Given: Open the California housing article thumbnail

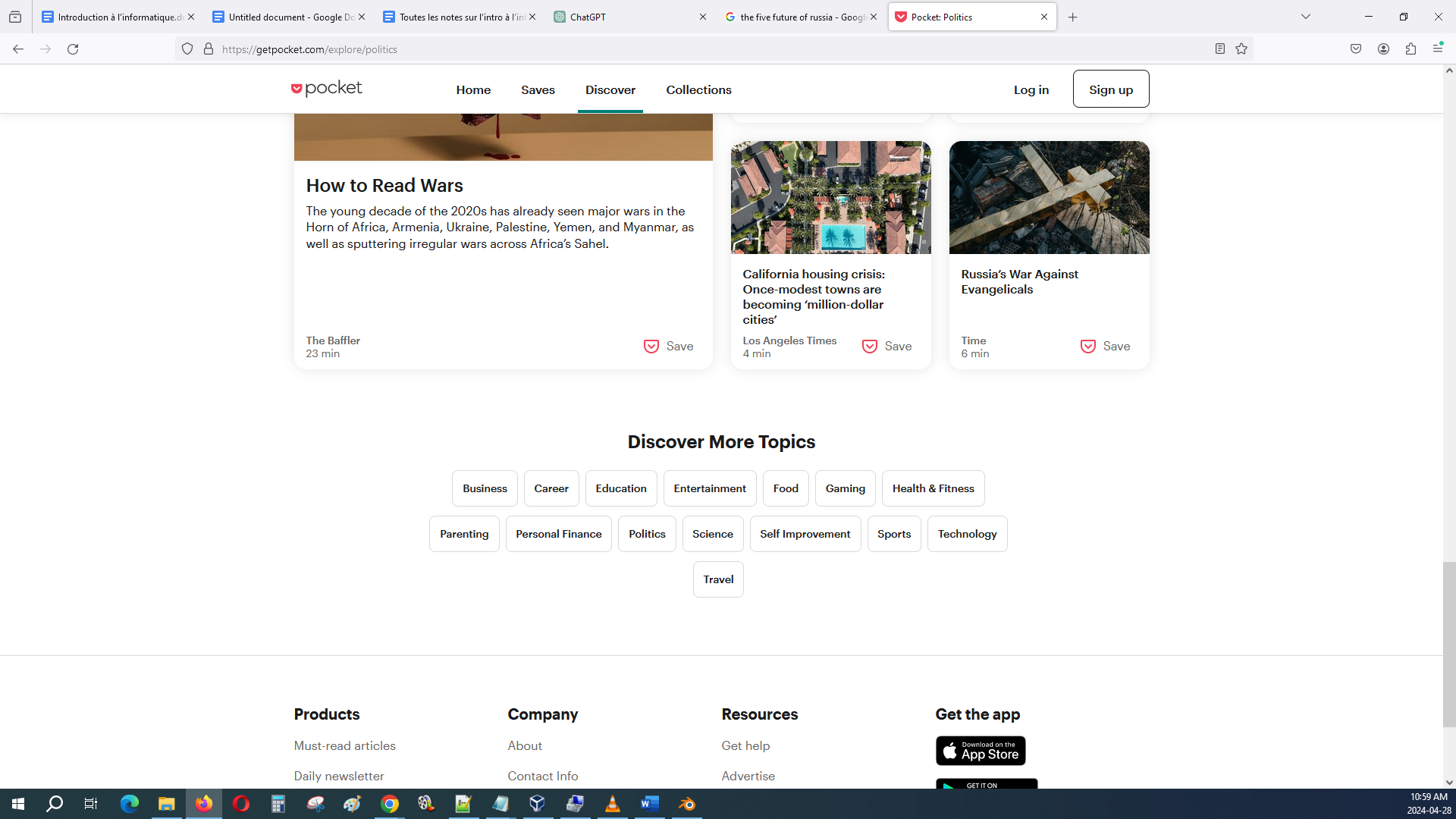Looking at the screenshot, I should pos(830,198).
